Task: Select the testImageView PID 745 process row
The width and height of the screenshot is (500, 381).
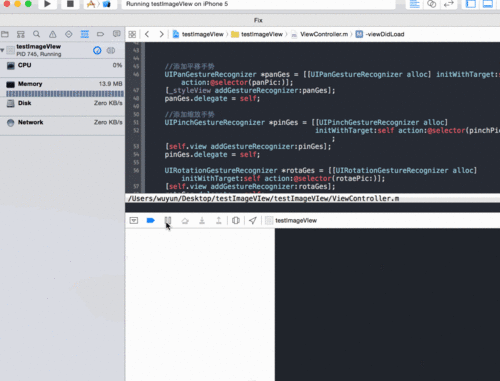Action: pos(62,50)
